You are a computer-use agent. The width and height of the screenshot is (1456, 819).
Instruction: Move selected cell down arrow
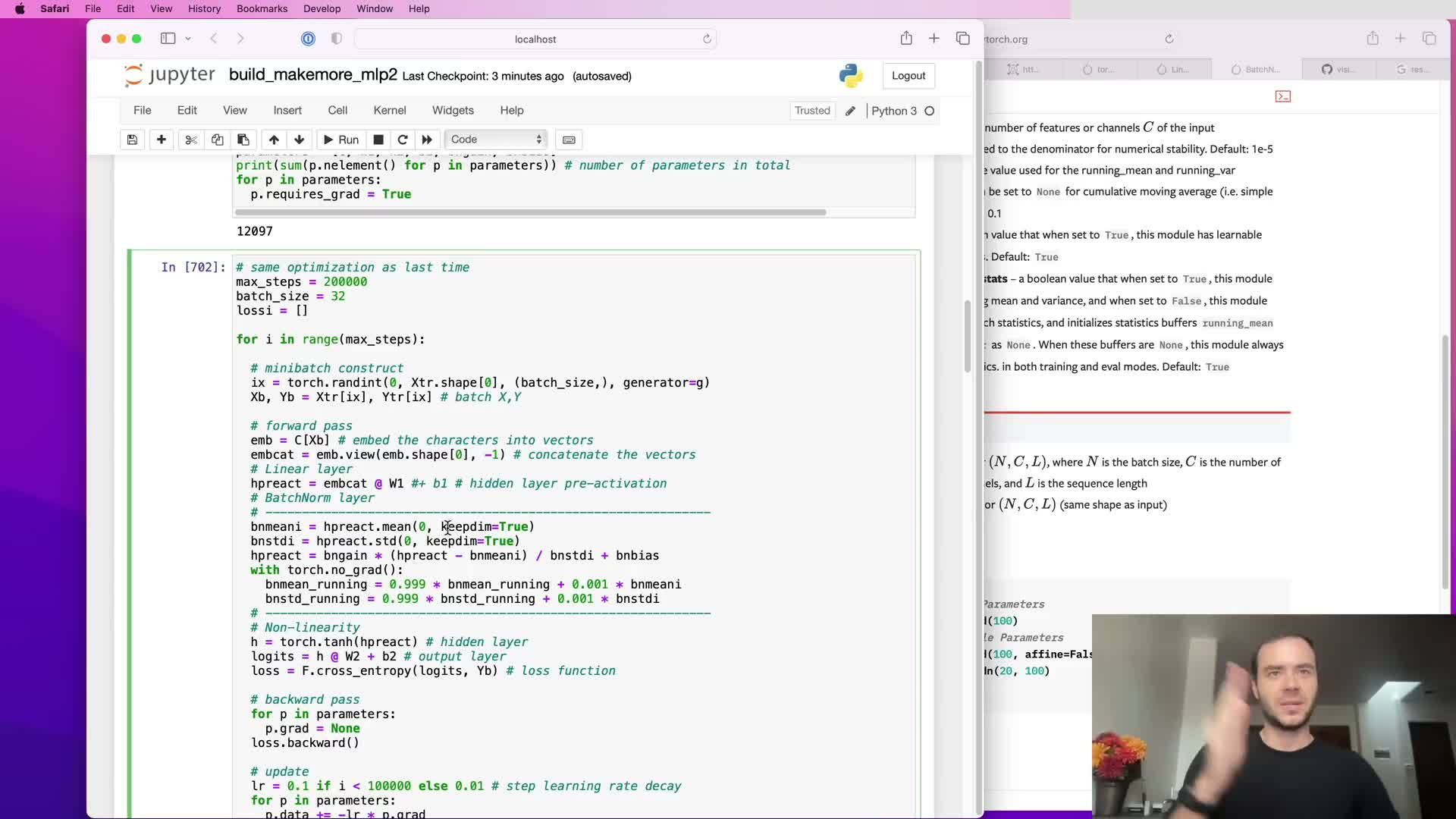coord(300,140)
